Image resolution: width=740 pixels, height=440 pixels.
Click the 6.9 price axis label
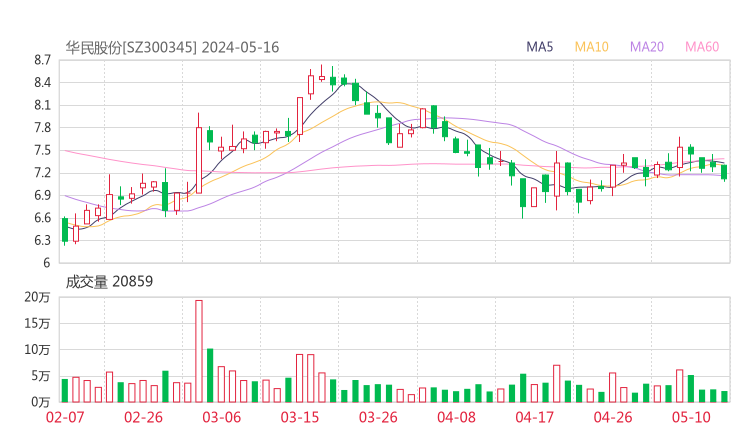42,195
